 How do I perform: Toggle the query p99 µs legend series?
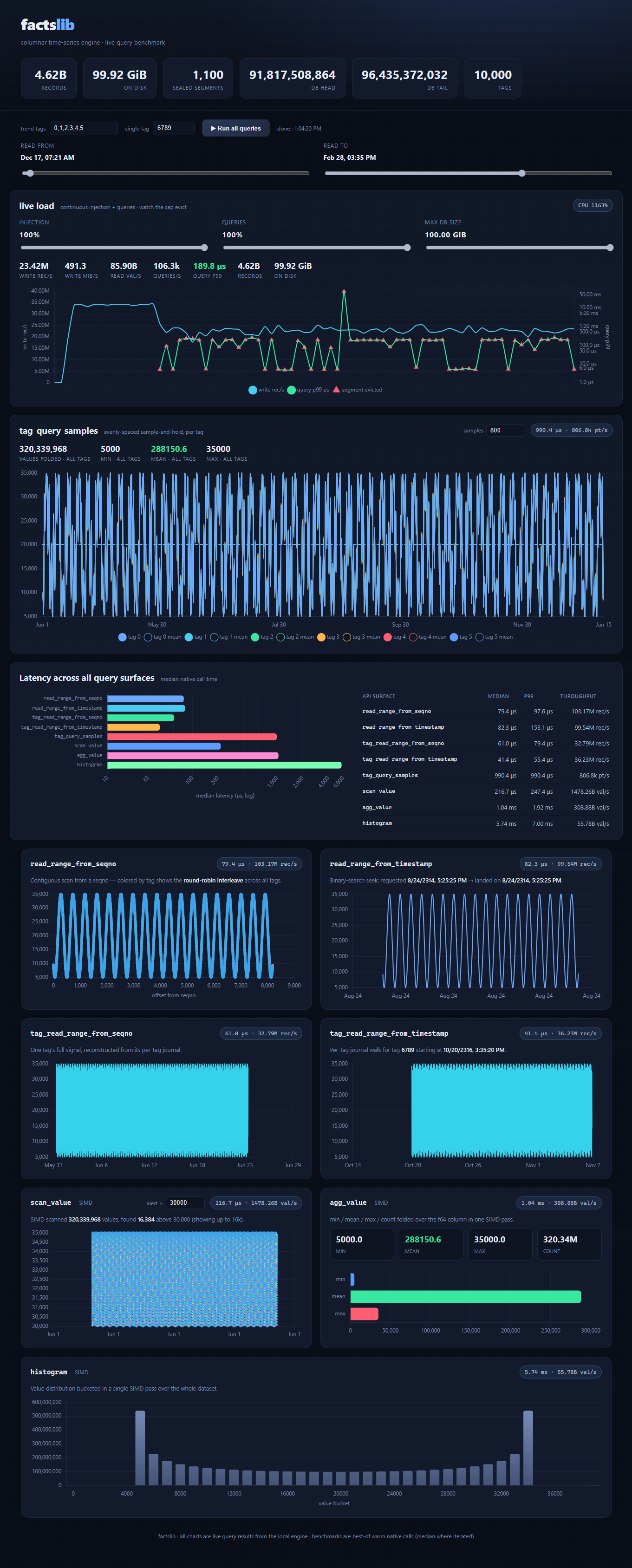point(308,390)
